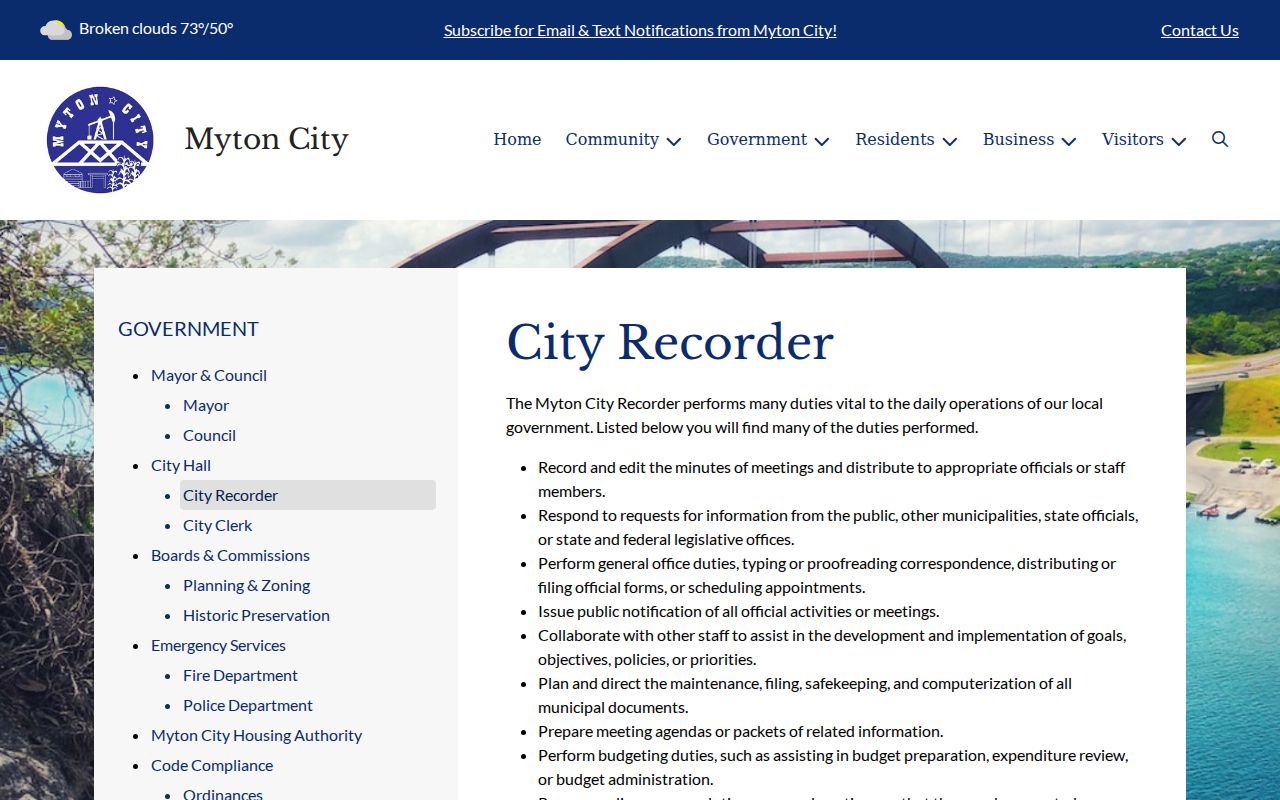
Task: Click the City Recorder page heading
Action: tap(670, 343)
